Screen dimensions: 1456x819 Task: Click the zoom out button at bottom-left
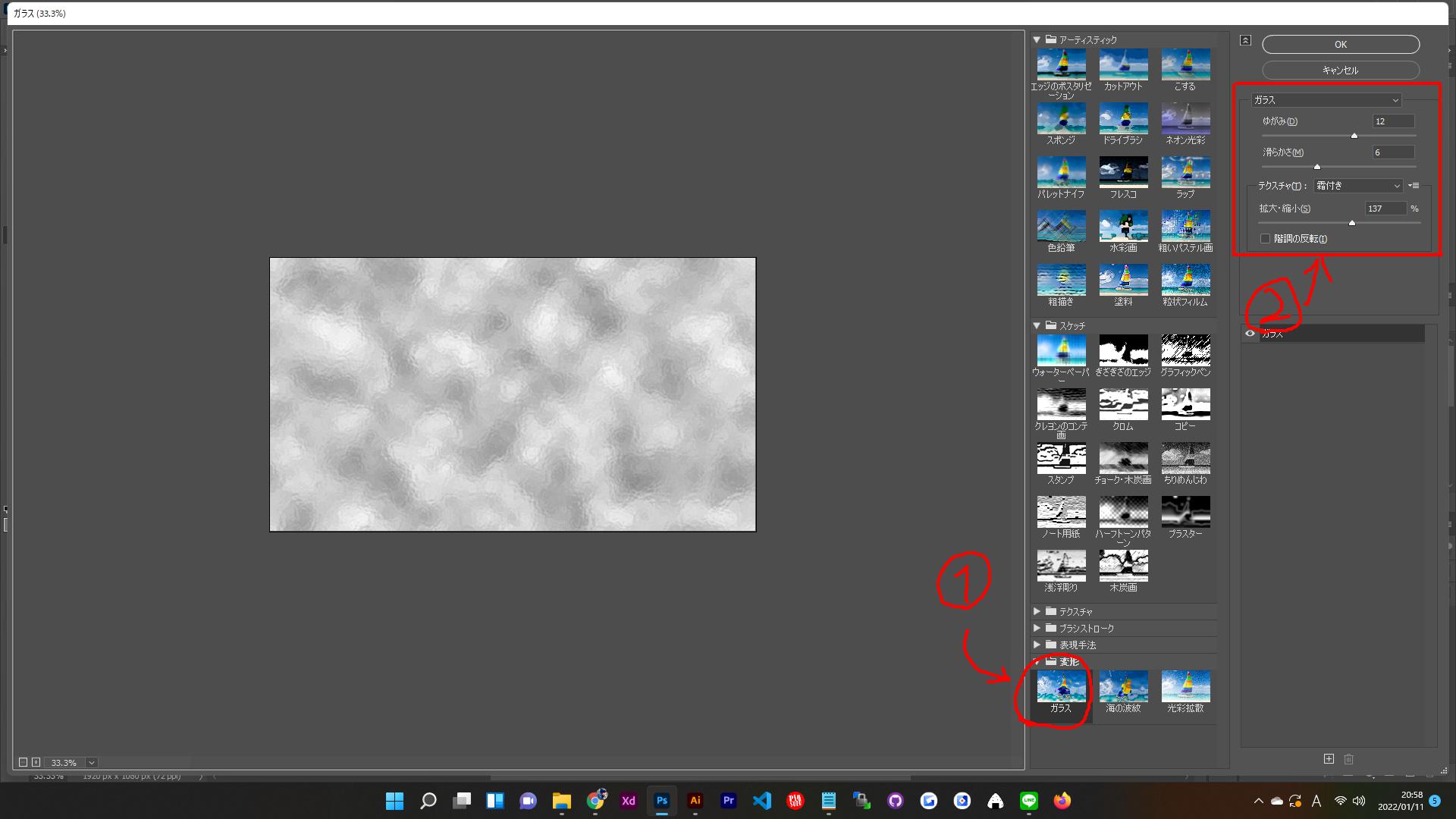click(x=23, y=762)
